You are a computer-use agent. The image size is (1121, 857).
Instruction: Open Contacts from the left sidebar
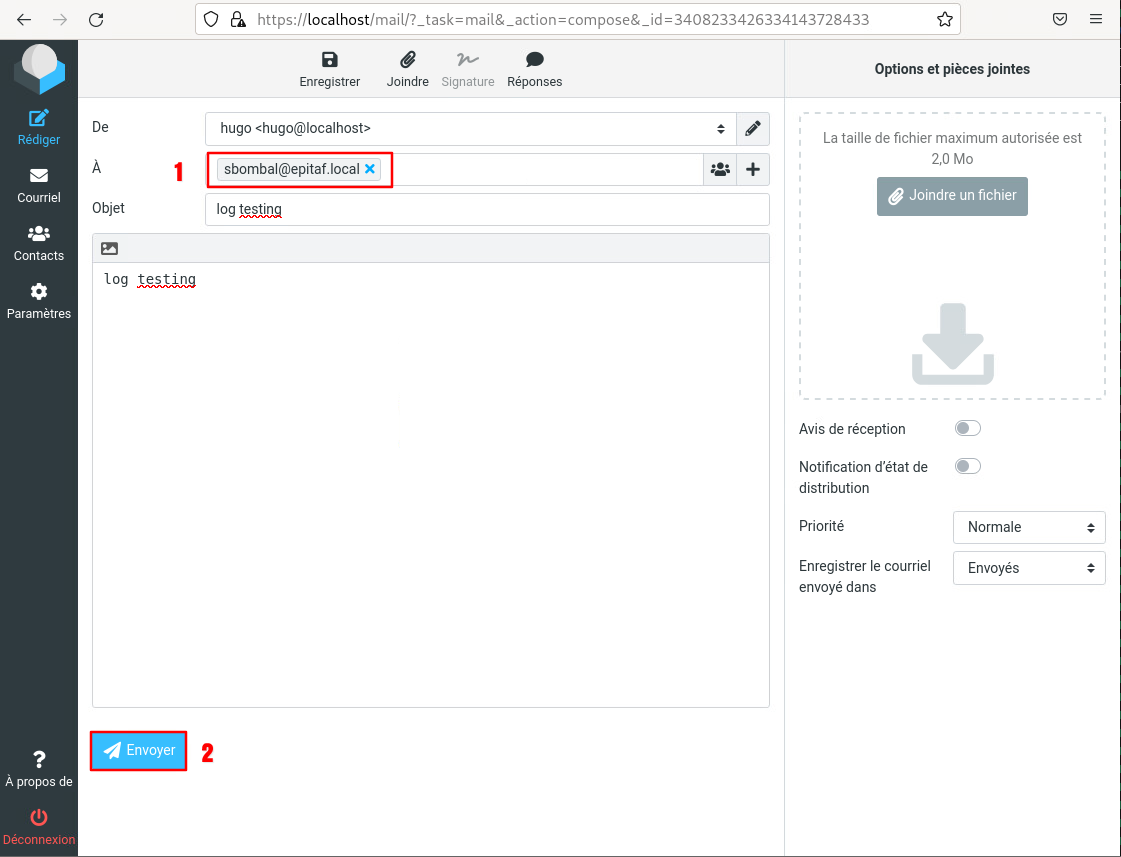pos(39,243)
